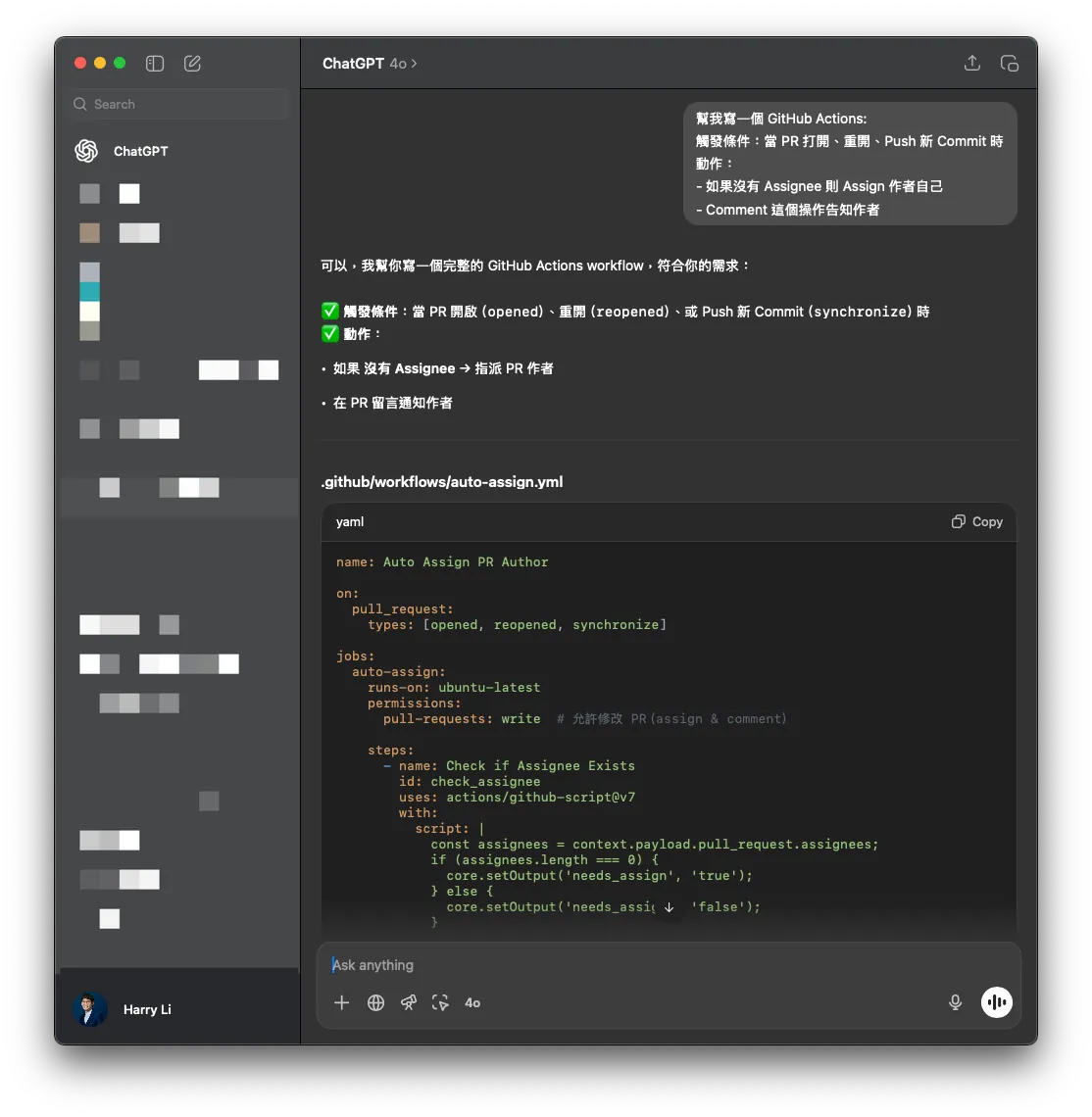Copy the yaml code block
Screen dimensions: 1092x1117
pyautogui.click(x=977, y=522)
